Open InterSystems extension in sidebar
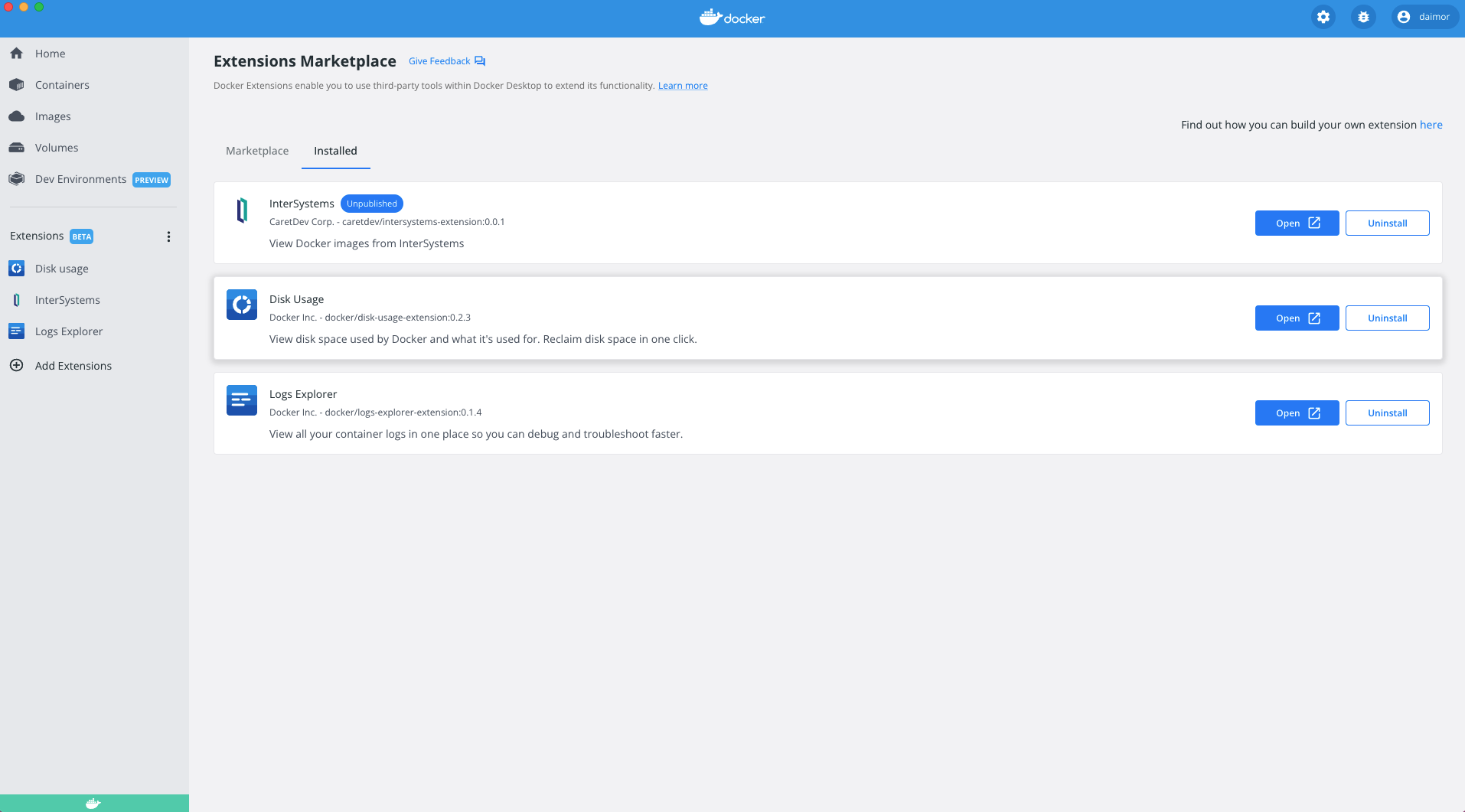The image size is (1465, 812). pos(94,300)
